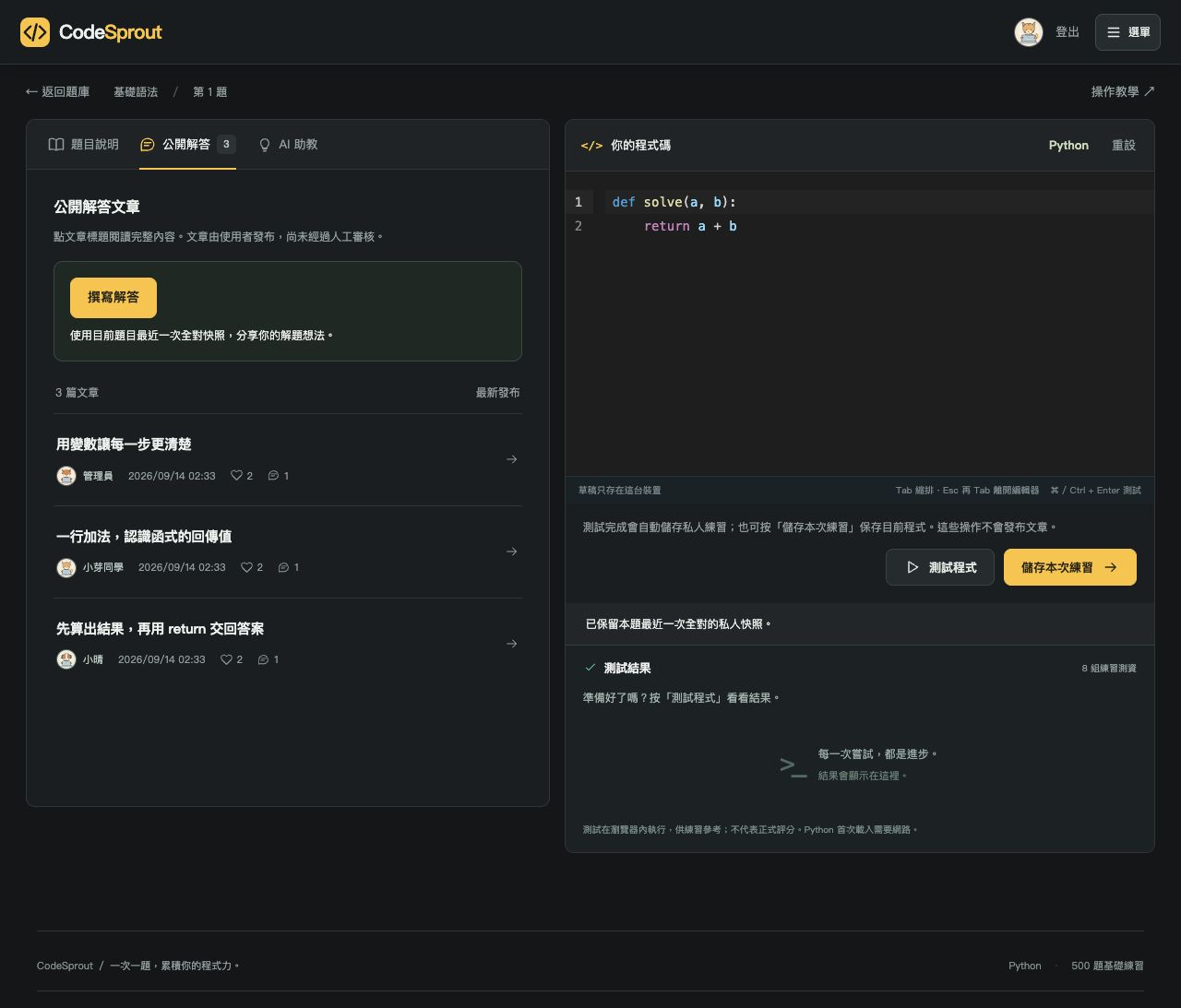Click comment icon on 管理員's article

tap(273, 476)
